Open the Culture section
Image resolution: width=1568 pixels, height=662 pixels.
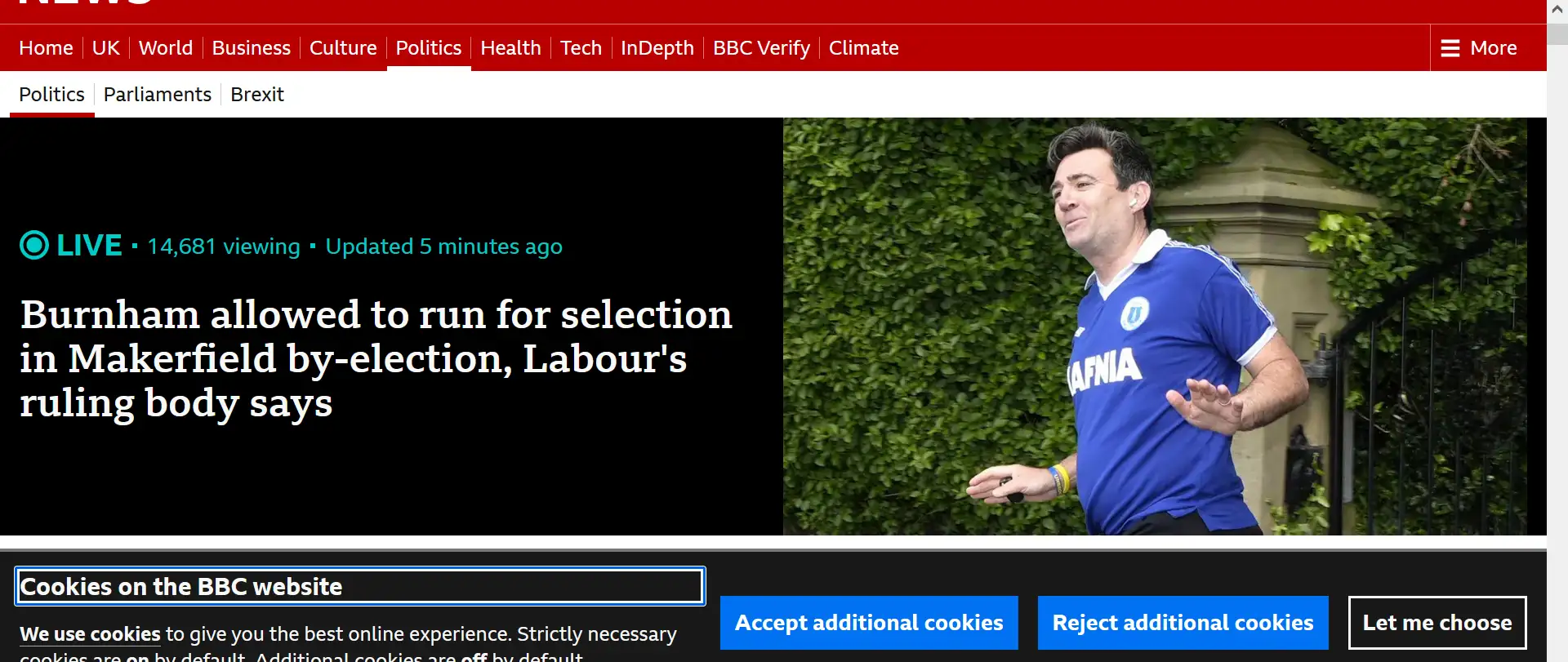pyautogui.click(x=343, y=48)
